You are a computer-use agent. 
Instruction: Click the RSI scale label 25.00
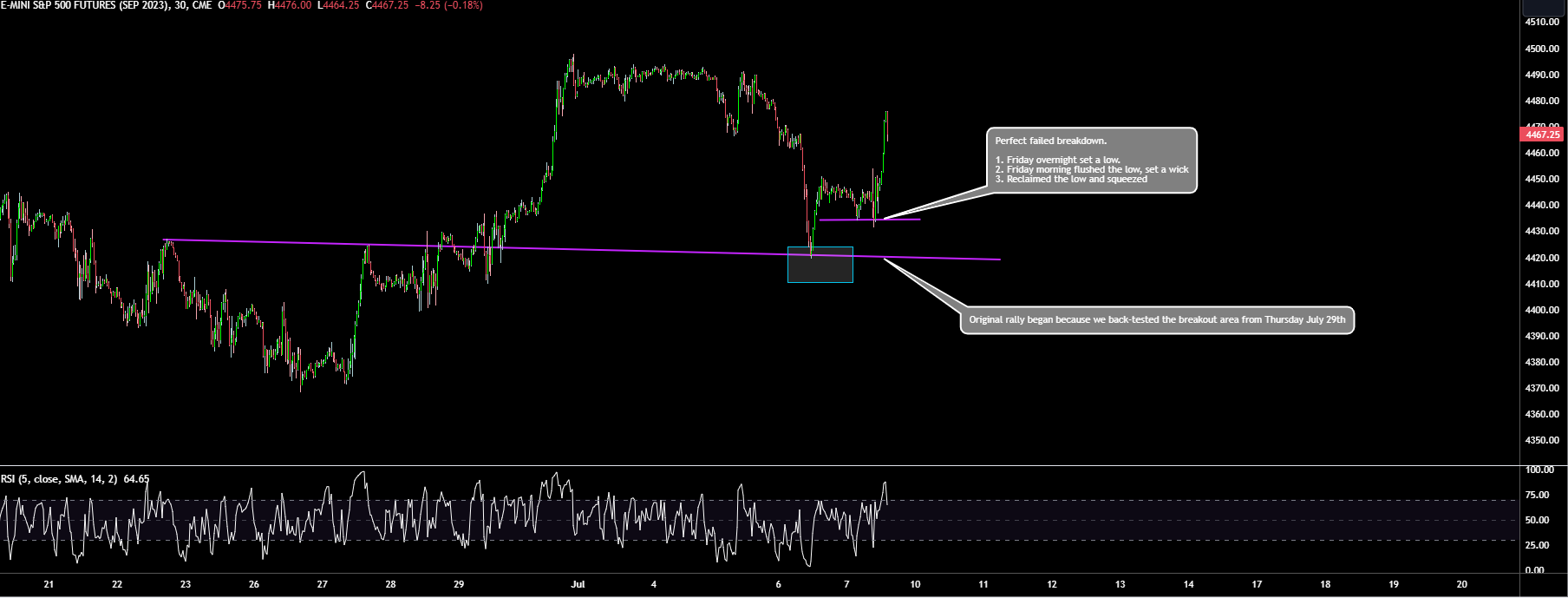point(1537,545)
